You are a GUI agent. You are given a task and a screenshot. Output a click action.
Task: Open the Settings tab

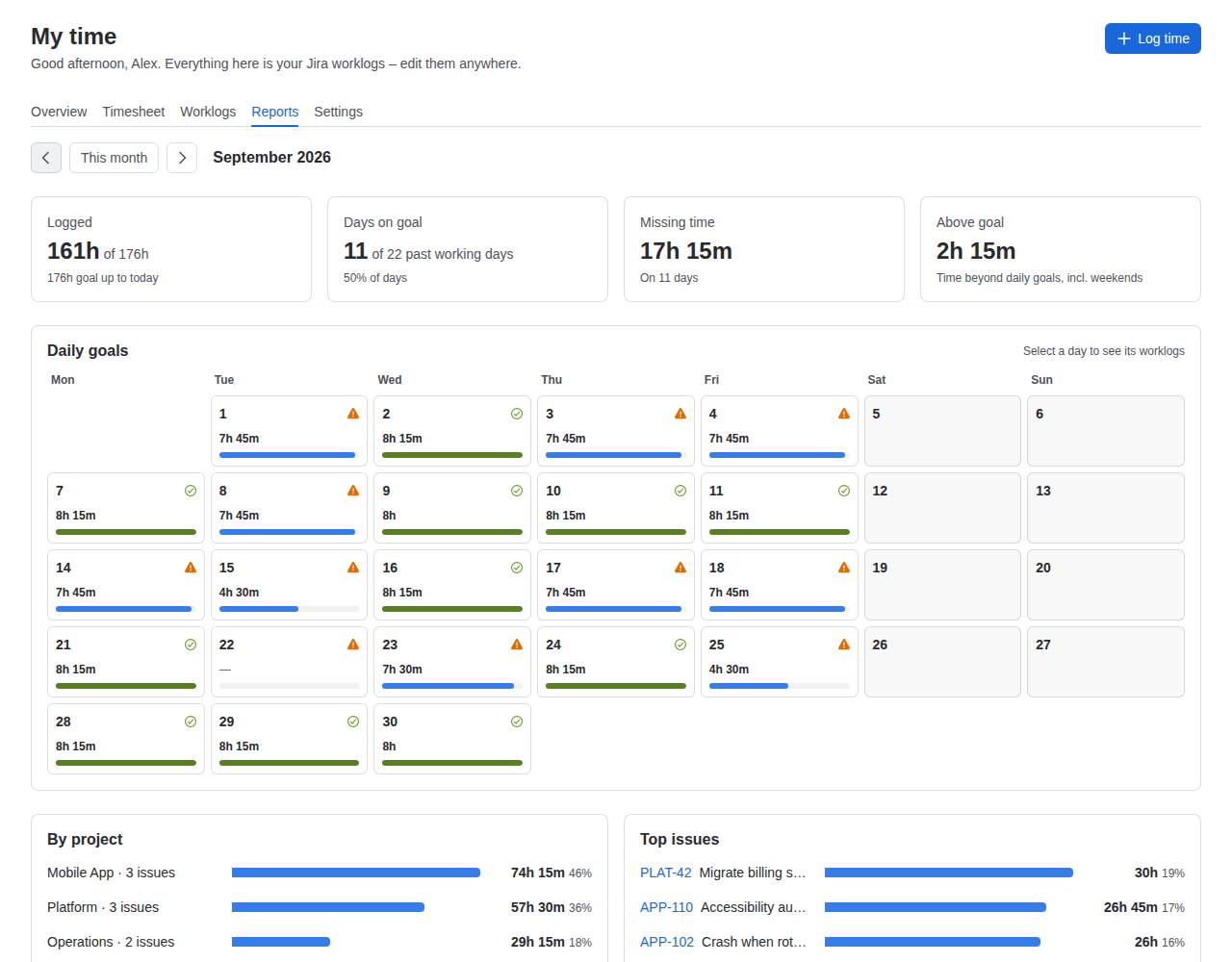click(x=338, y=112)
